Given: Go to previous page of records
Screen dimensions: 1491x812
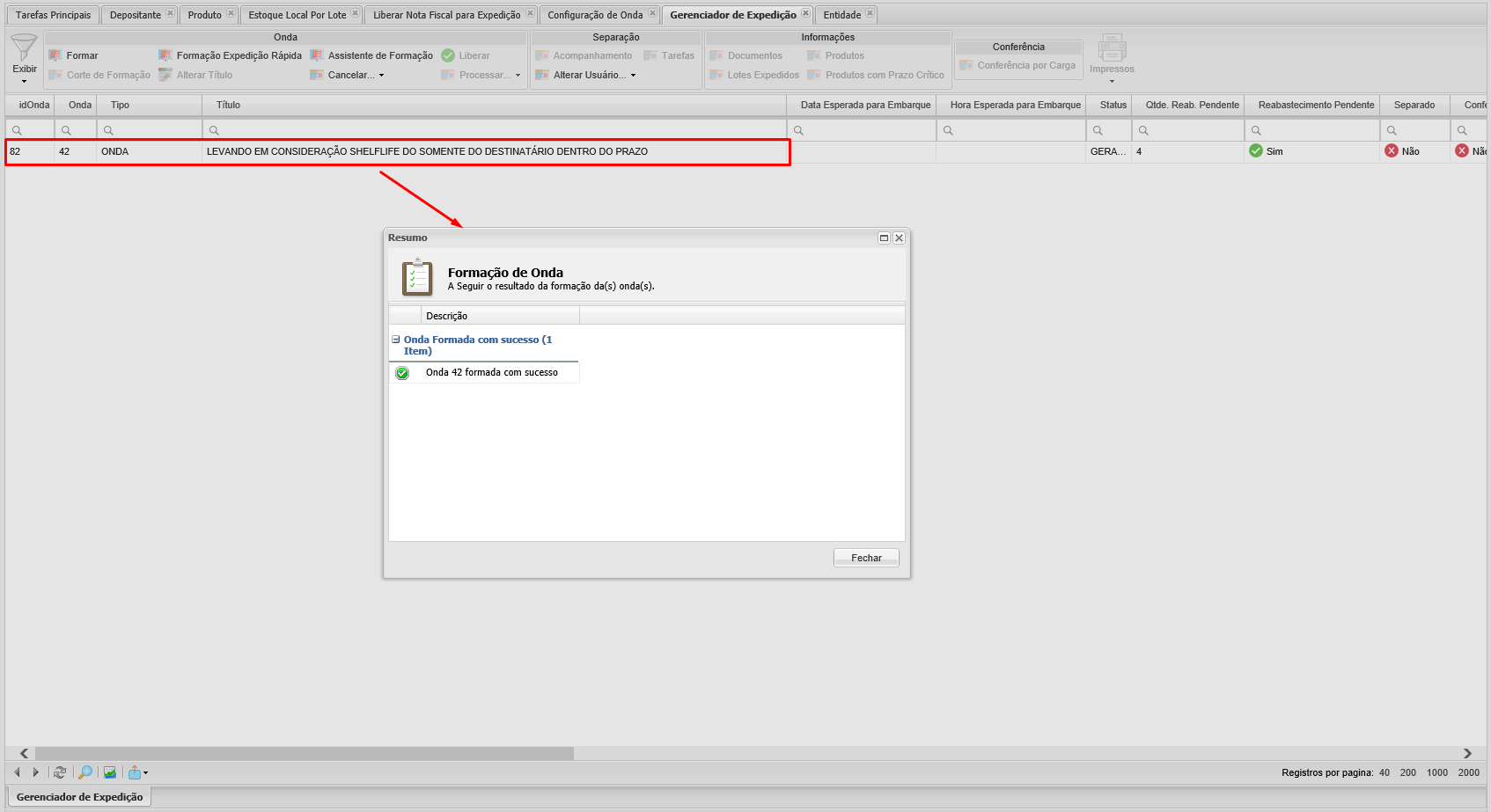Looking at the screenshot, I should click(17, 772).
